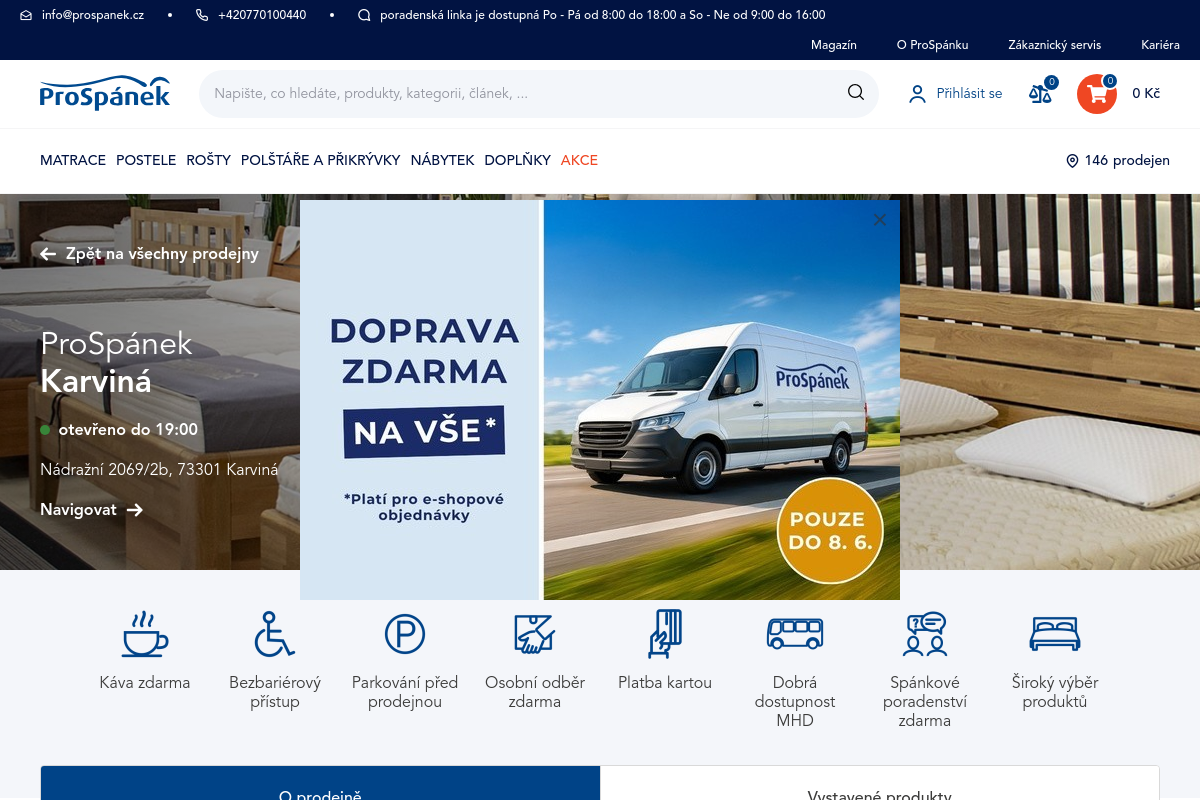This screenshot has width=1200, height=800.
Task: Click the card payment icon
Action: point(665,634)
